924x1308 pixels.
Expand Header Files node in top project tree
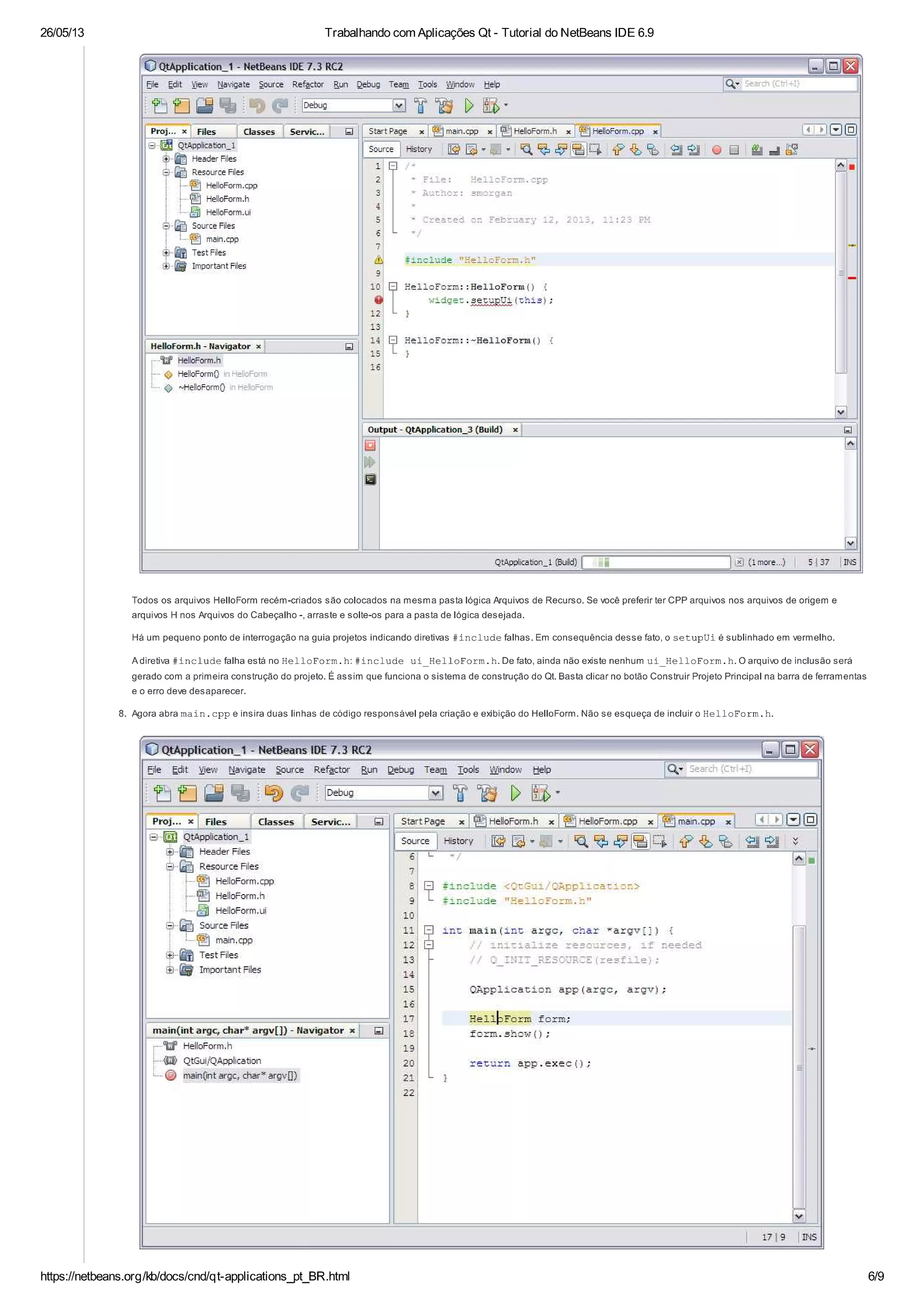pyautogui.click(x=166, y=159)
